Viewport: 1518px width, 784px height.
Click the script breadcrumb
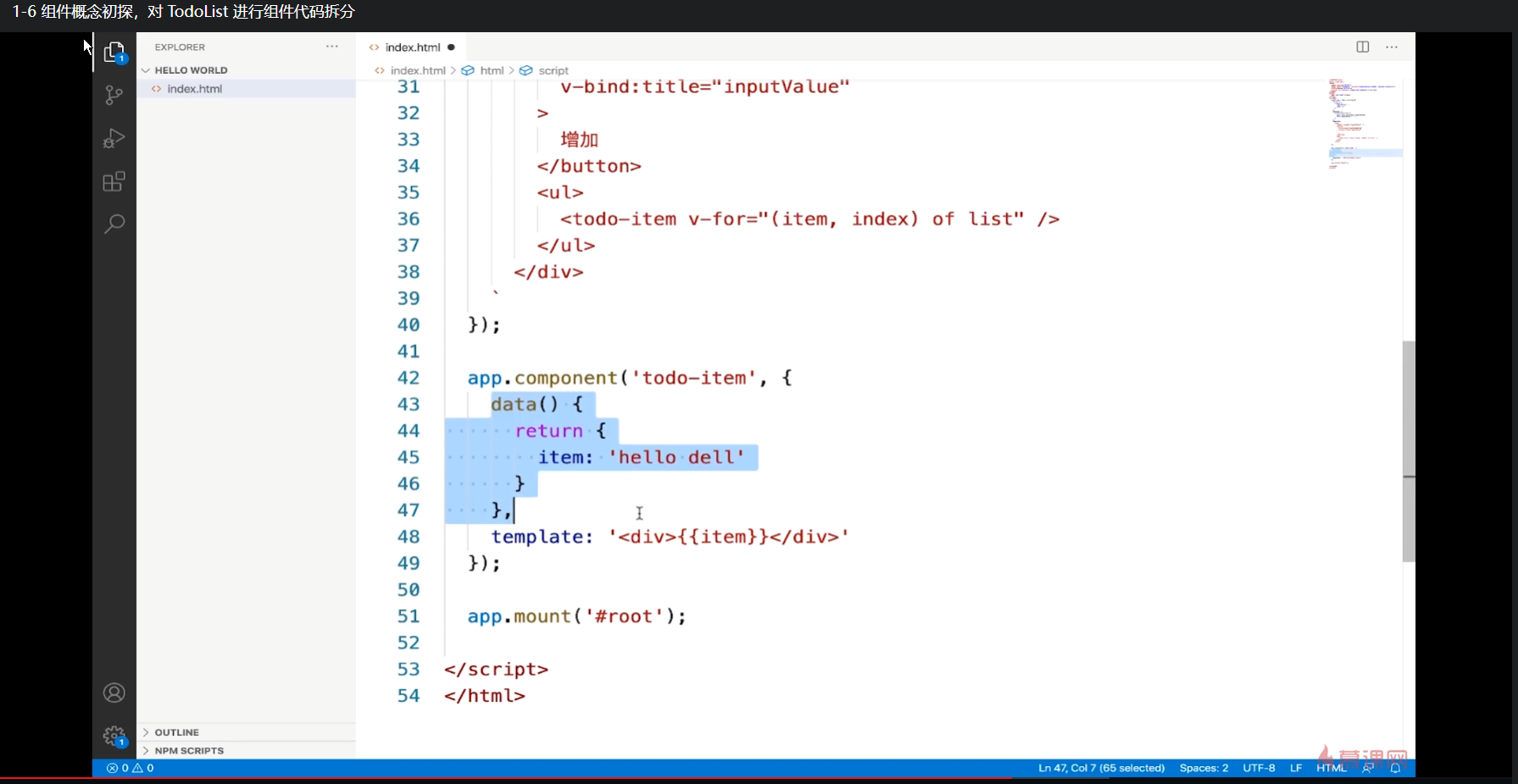pyautogui.click(x=553, y=70)
